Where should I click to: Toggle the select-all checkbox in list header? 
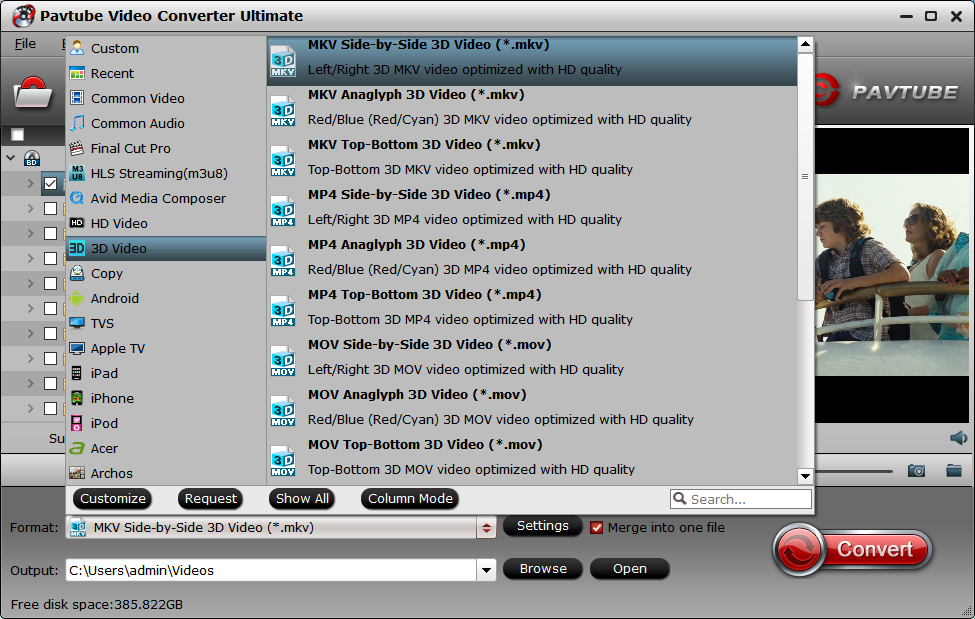coord(17,135)
